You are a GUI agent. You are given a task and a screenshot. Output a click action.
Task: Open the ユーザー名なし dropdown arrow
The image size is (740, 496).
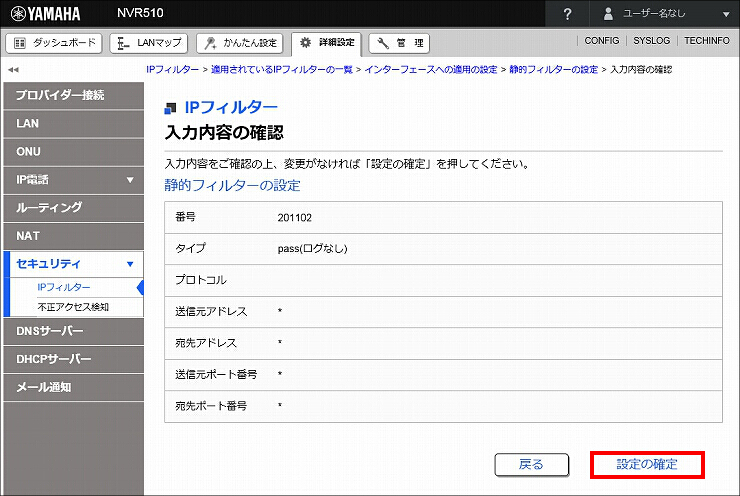coord(726,14)
